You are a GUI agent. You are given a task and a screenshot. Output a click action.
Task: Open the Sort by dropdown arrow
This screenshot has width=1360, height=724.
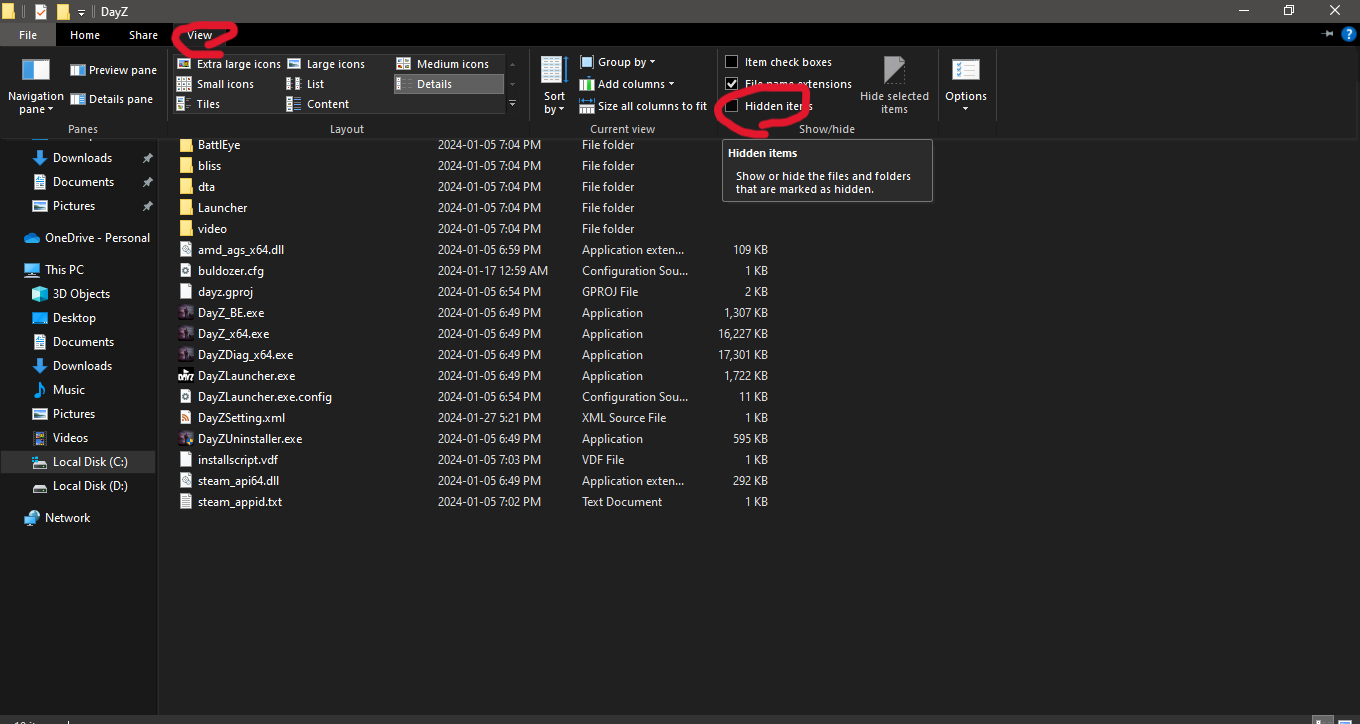coord(562,110)
